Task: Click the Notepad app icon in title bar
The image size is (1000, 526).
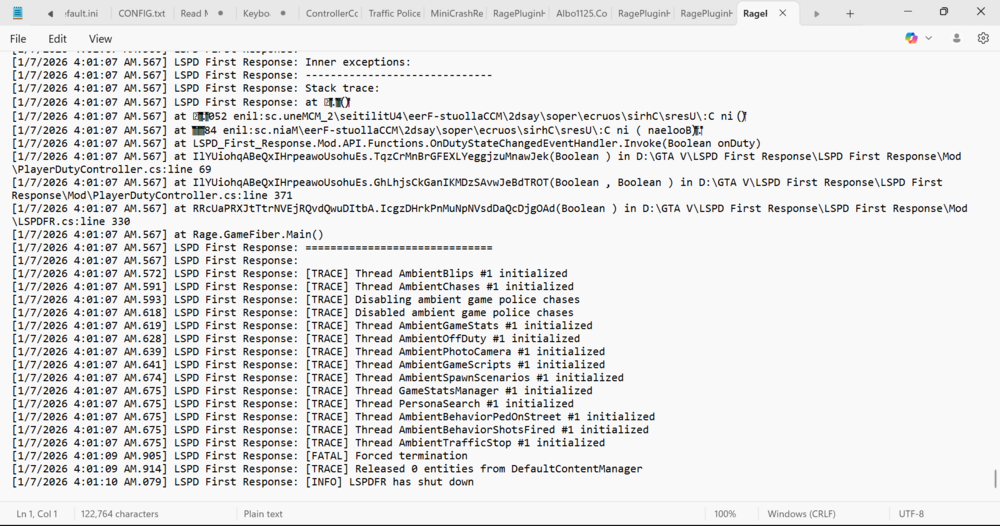Action: 17,13
